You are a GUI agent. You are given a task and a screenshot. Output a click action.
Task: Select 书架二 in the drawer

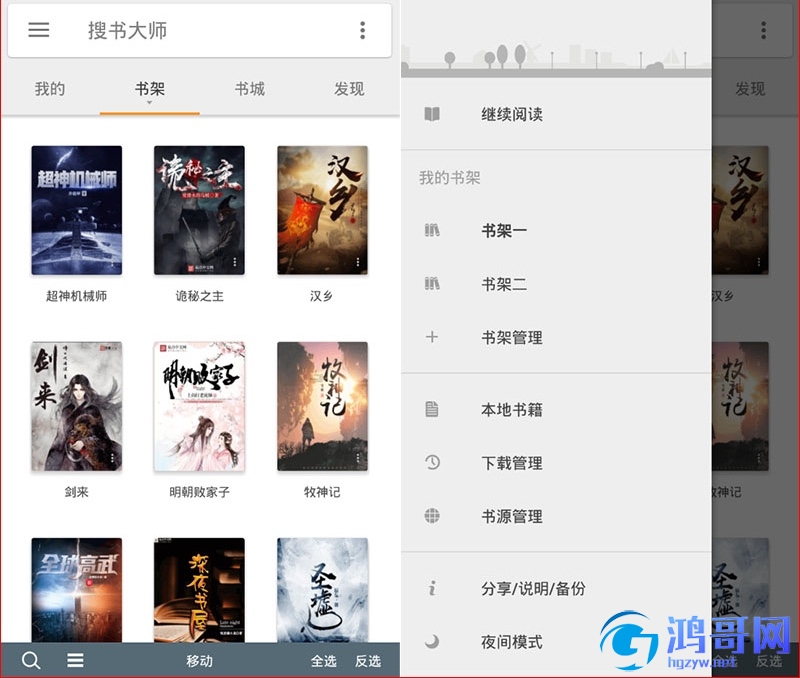click(x=556, y=284)
